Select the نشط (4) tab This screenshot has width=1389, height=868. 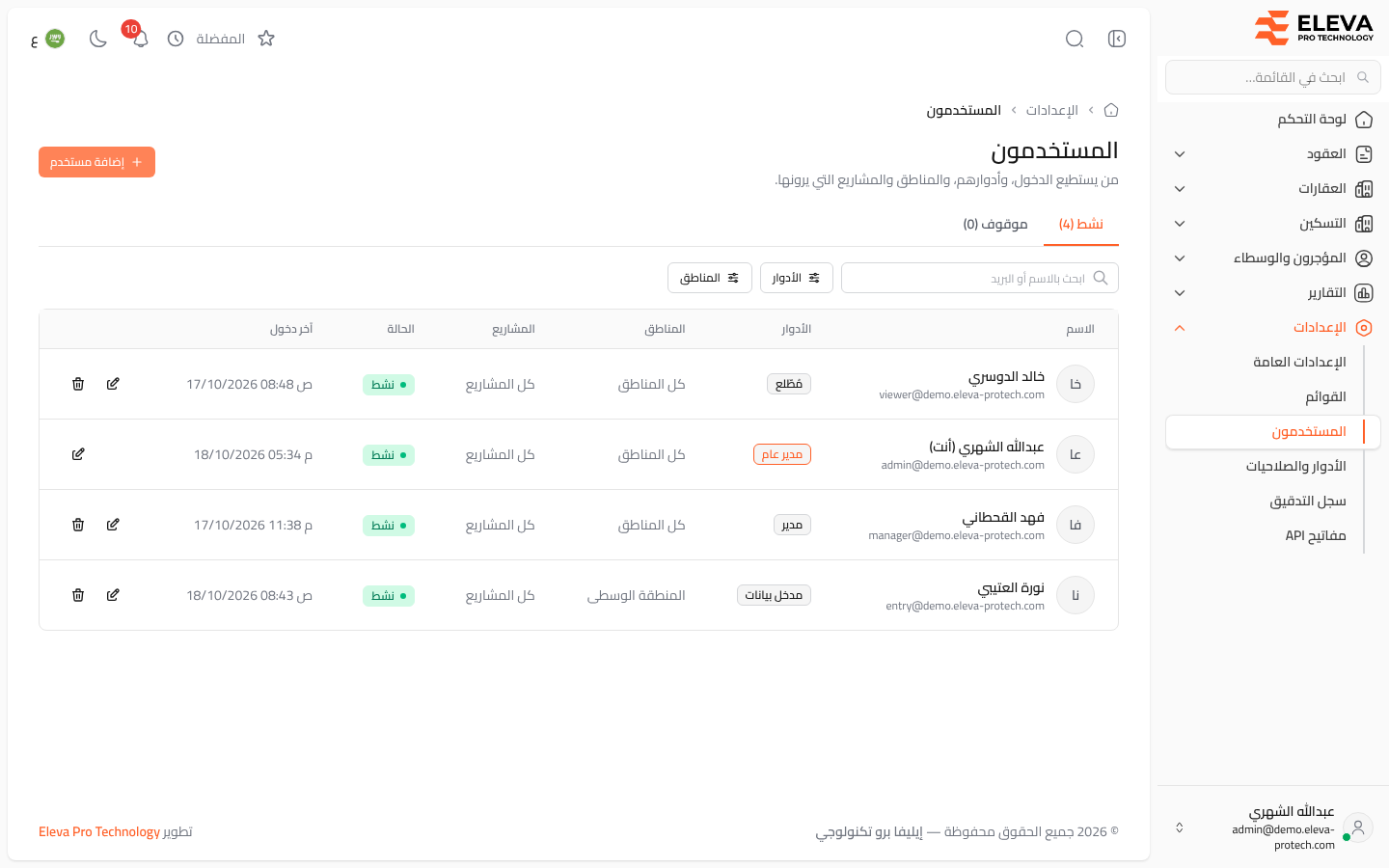(1081, 224)
